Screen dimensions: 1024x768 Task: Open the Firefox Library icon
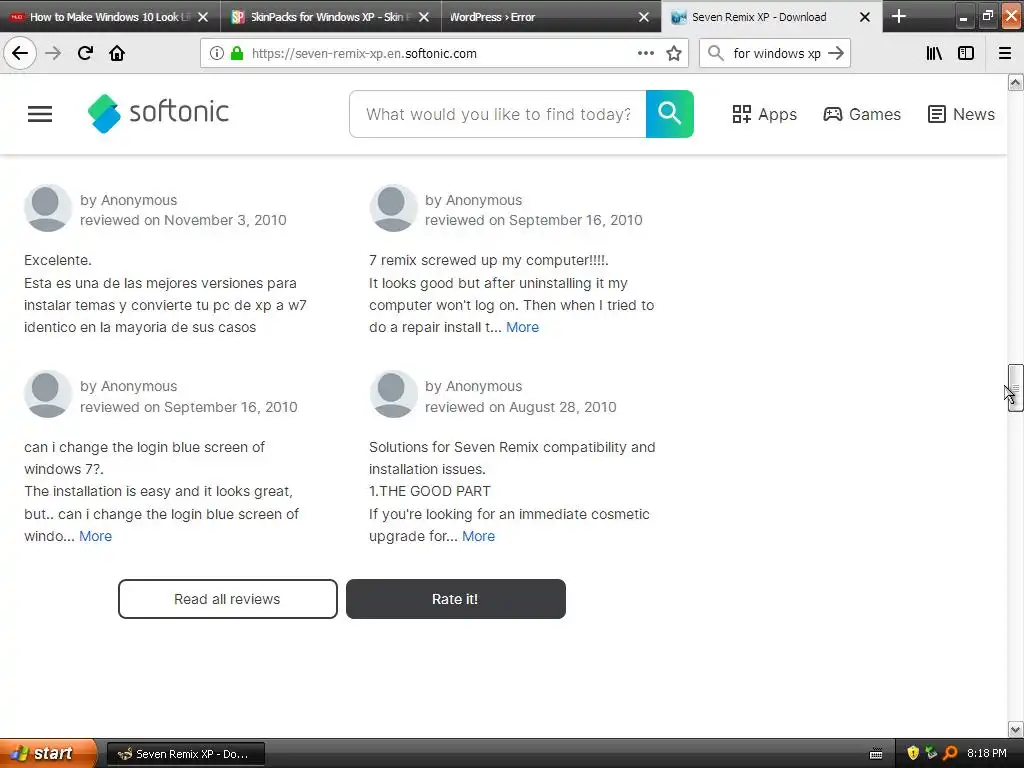point(934,54)
